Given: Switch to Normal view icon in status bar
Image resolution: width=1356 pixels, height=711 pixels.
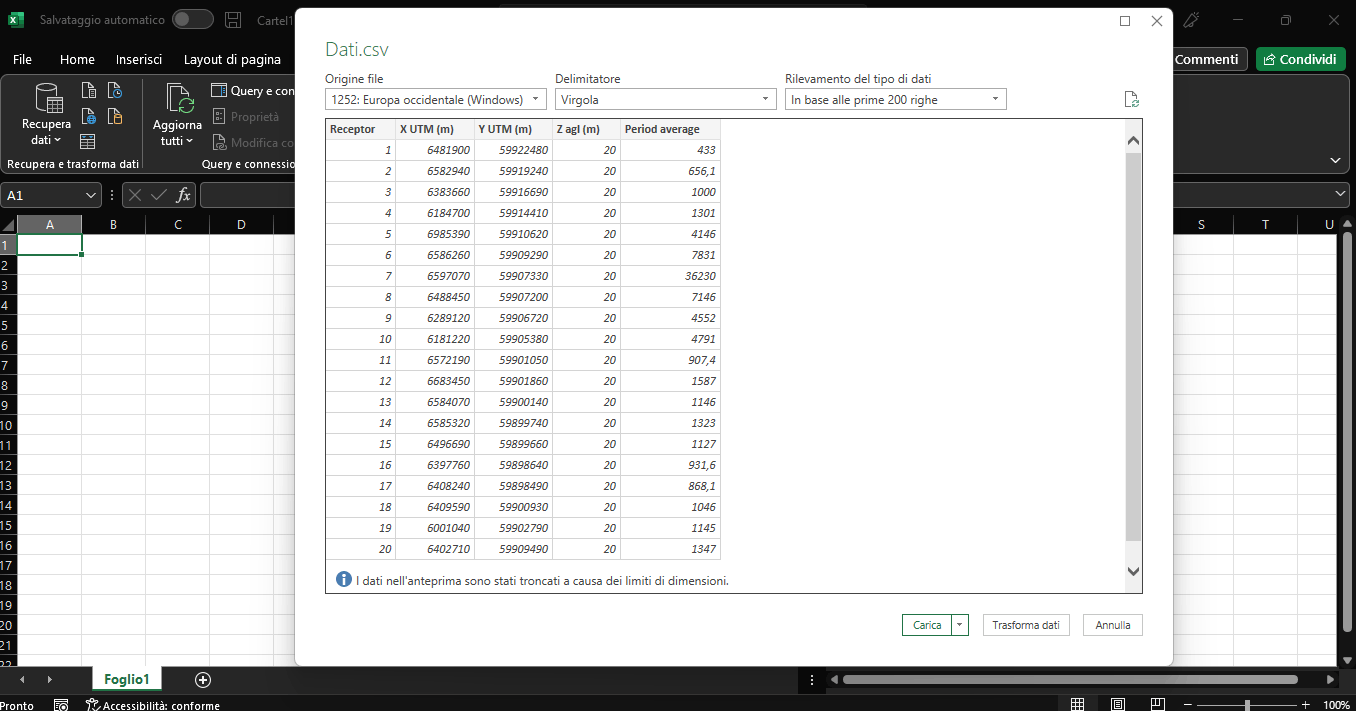Looking at the screenshot, I should [x=1077, y=704].
